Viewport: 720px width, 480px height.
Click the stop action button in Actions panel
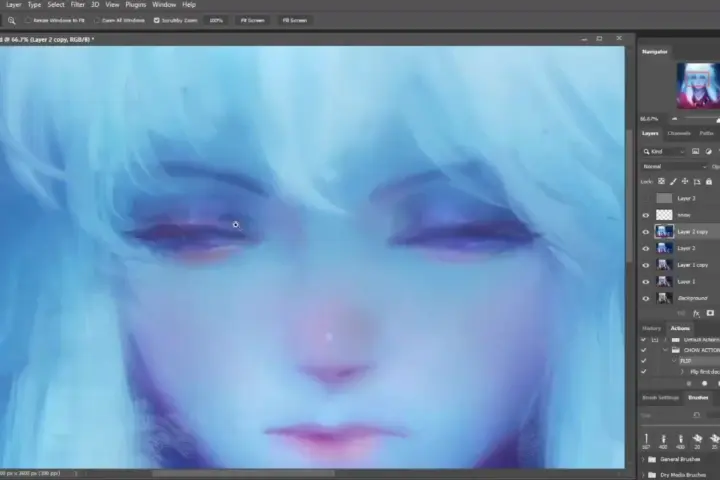point(689,384)
